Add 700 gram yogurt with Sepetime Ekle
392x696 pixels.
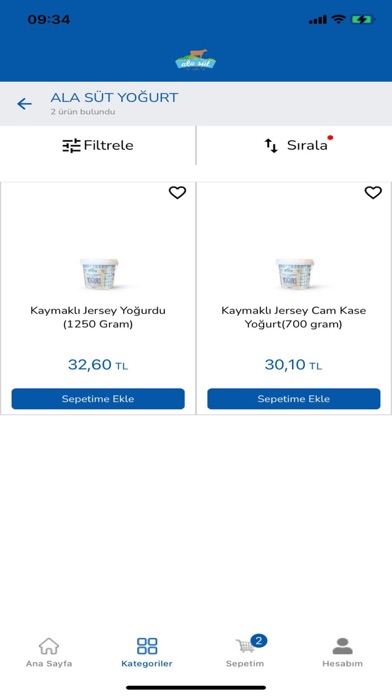click(293, 399)
